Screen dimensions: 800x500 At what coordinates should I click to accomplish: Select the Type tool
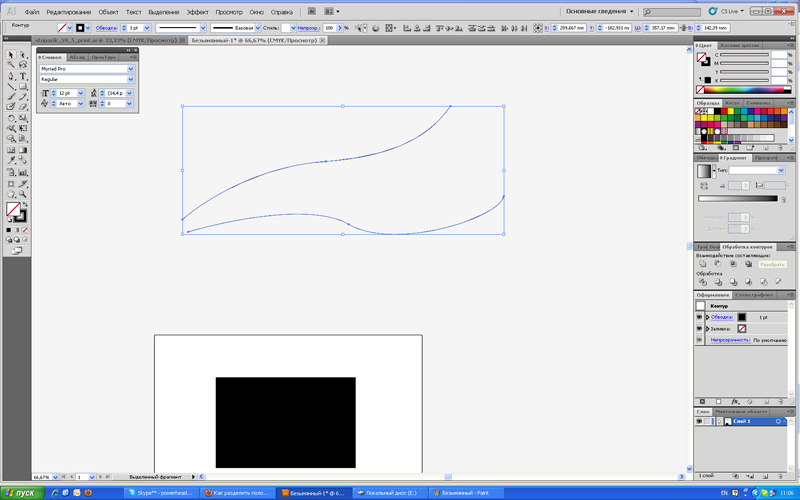(x=23, y=76)
